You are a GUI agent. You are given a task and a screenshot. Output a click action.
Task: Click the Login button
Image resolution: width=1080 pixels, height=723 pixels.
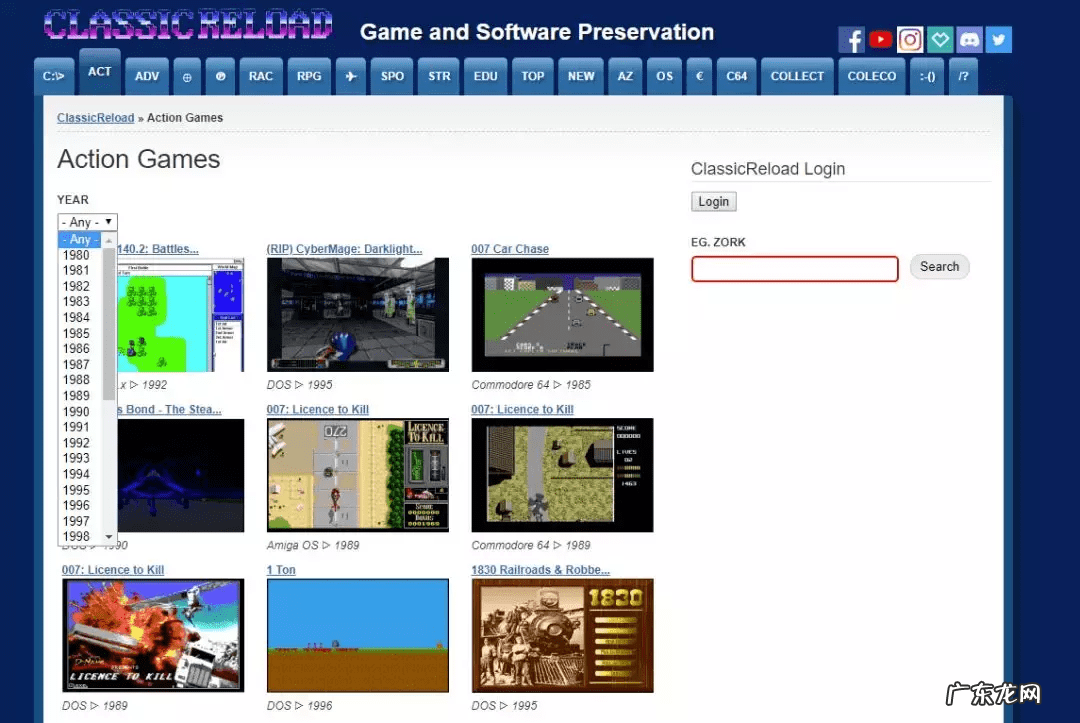coord(714,202)
